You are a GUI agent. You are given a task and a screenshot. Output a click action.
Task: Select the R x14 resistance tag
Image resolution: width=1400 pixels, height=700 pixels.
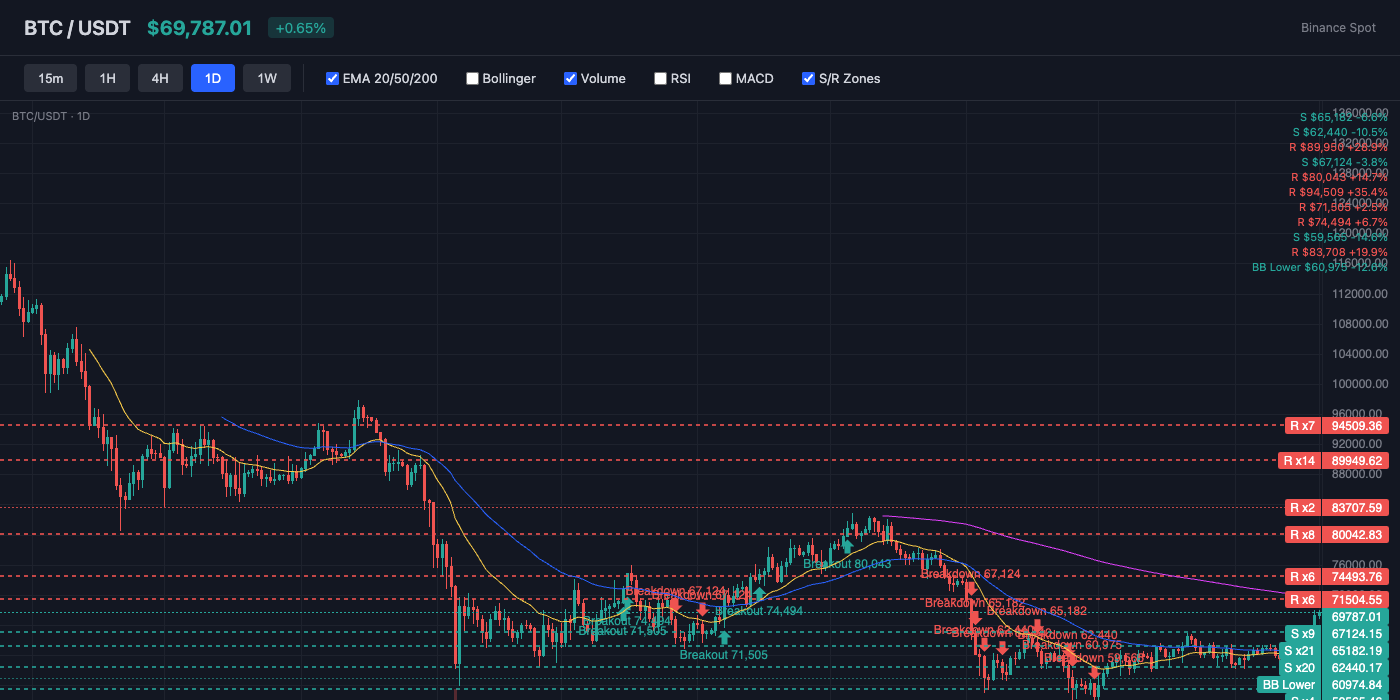tap(1299, 460)
